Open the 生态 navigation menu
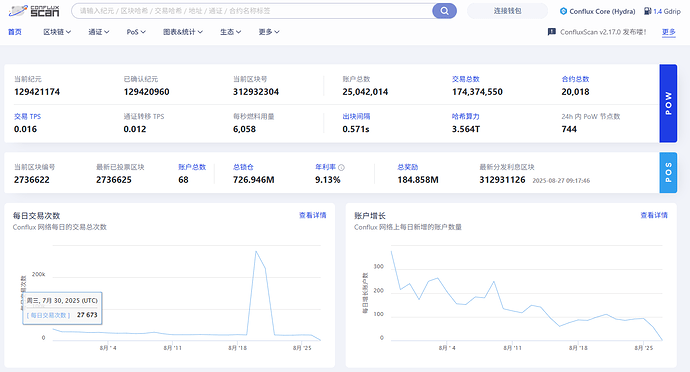 (231, 32)
